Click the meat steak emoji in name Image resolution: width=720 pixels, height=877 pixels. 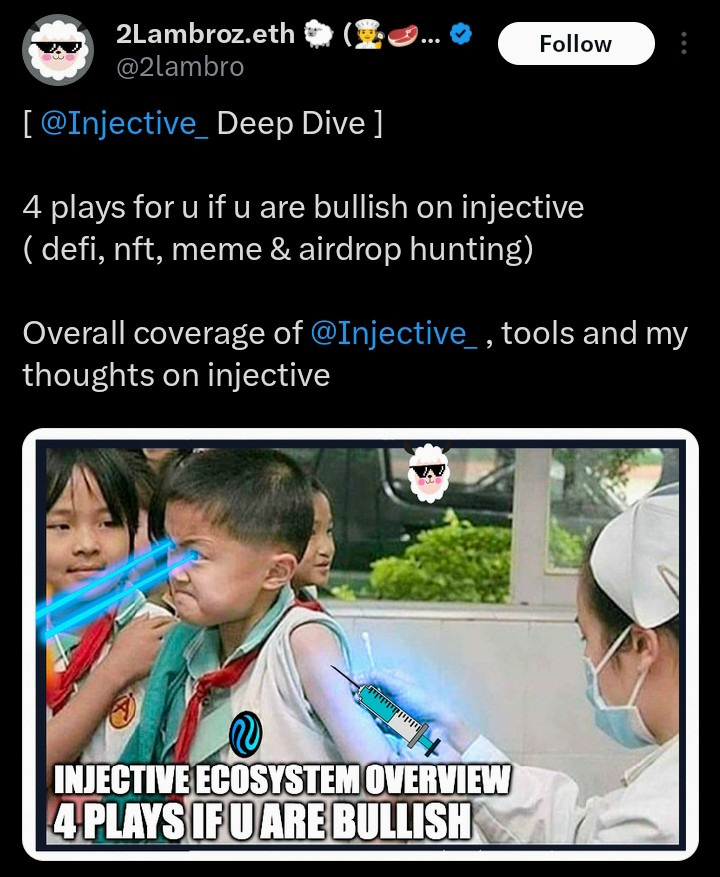click(402, 35)
